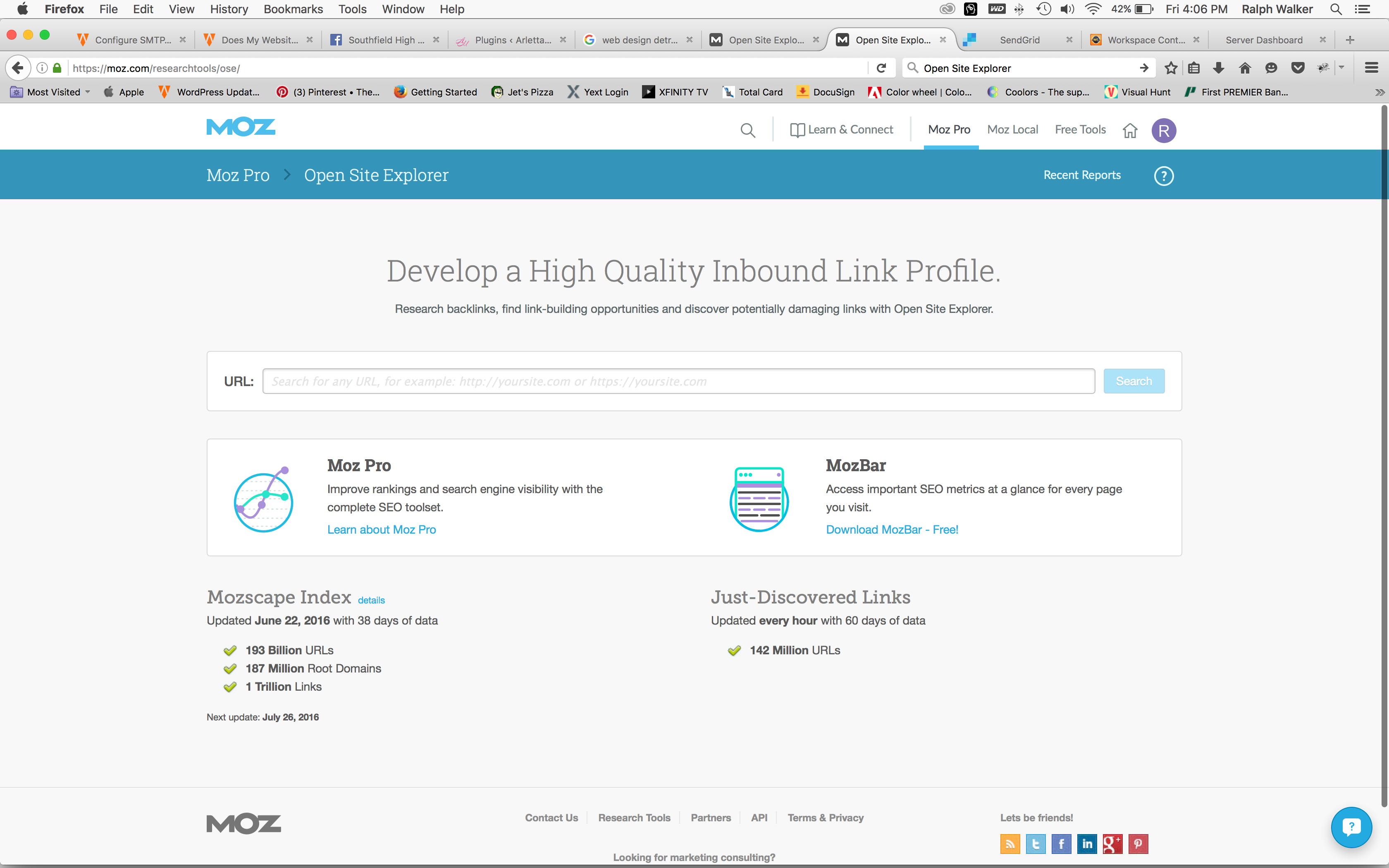Show more bookmarks with the overflow chevron
The image size is (1389, 868).
(1380, 92)
